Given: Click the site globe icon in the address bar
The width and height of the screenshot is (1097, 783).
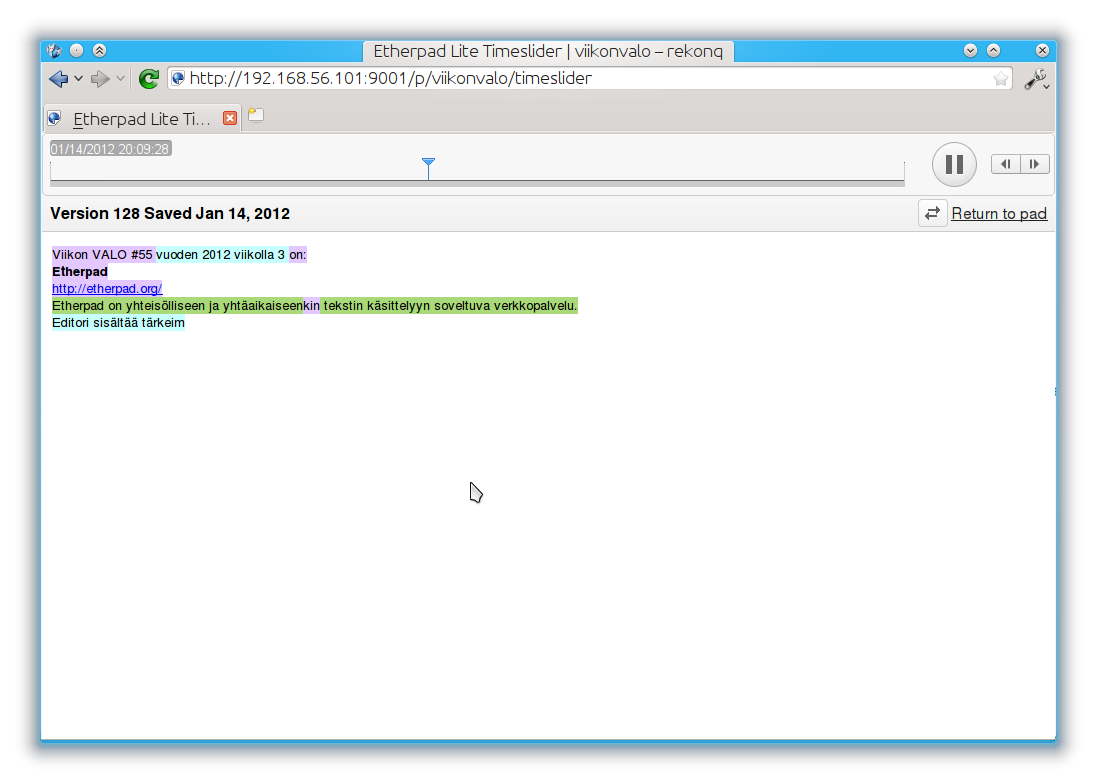Looking at the screenshot, I should pos(178,78).
